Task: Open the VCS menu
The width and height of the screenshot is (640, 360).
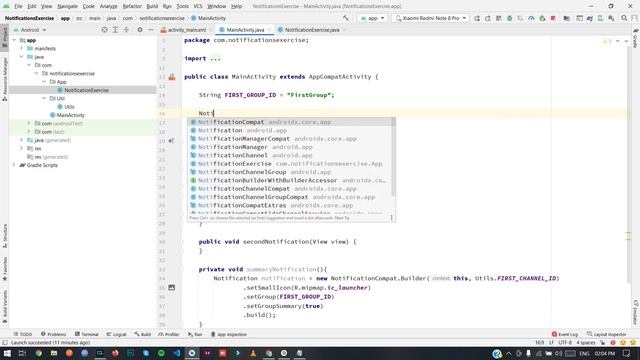Action: coord(198,6)
